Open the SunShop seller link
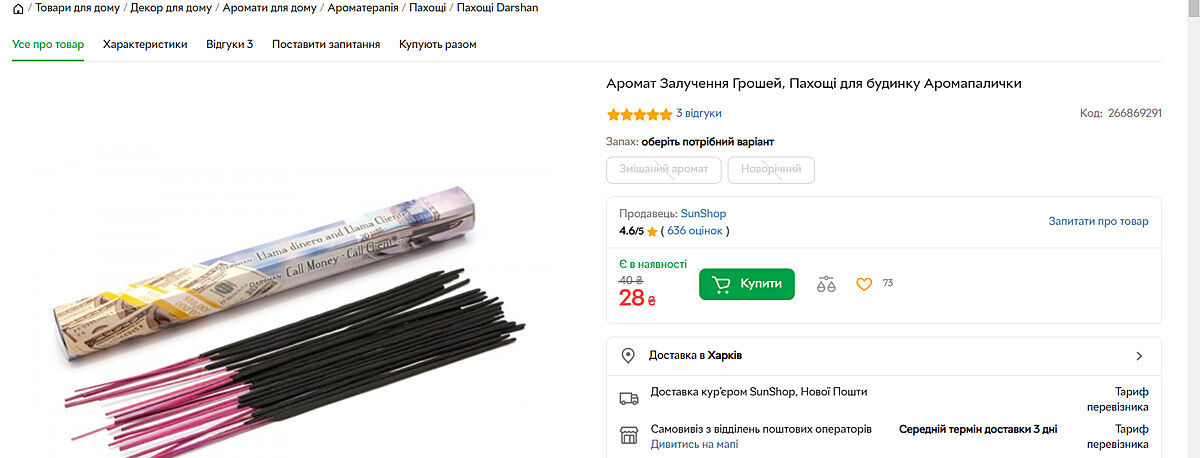1200x458 pixels. [703, 213]
